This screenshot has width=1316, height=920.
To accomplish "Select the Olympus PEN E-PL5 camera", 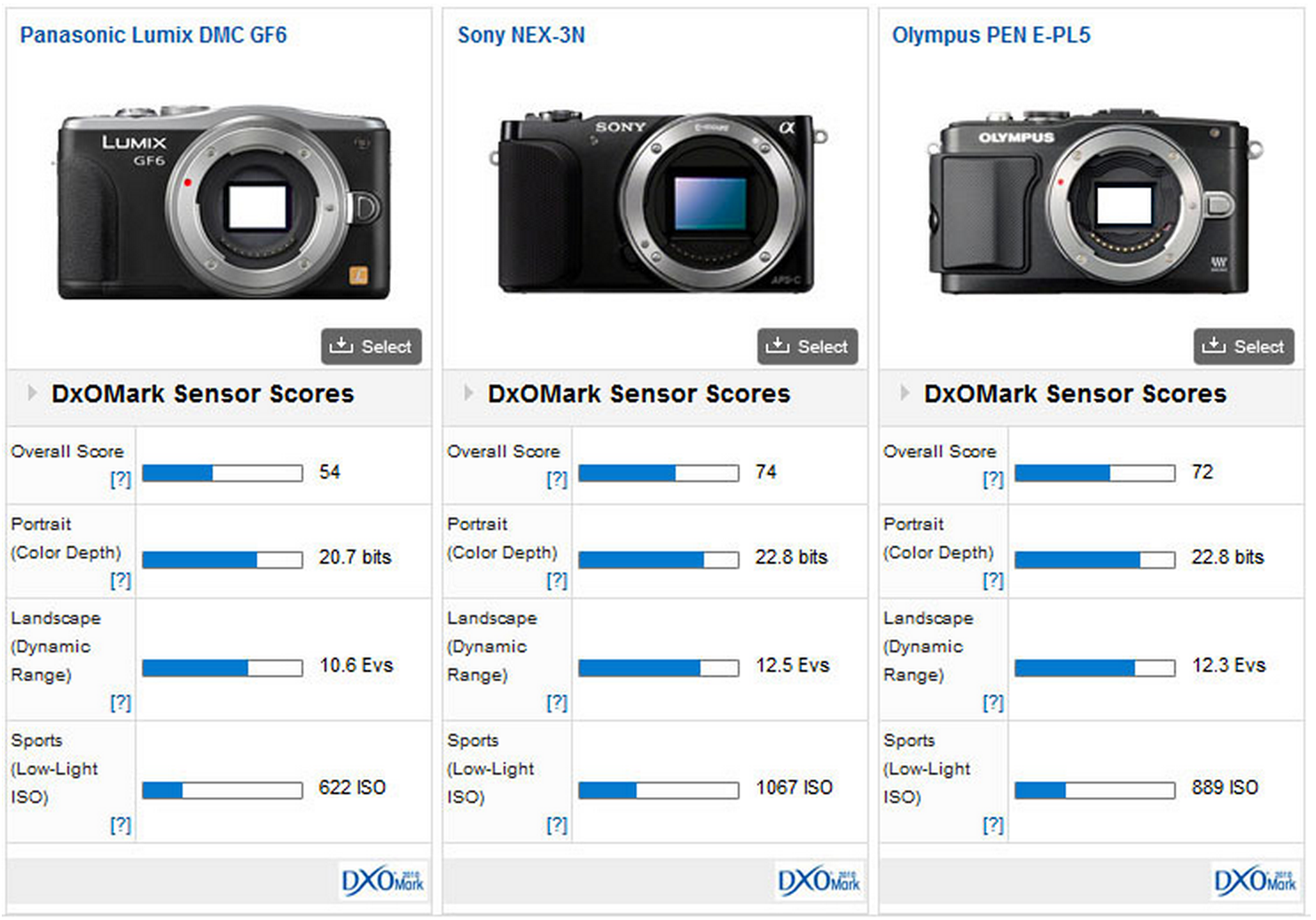I will coord(1244,347).
